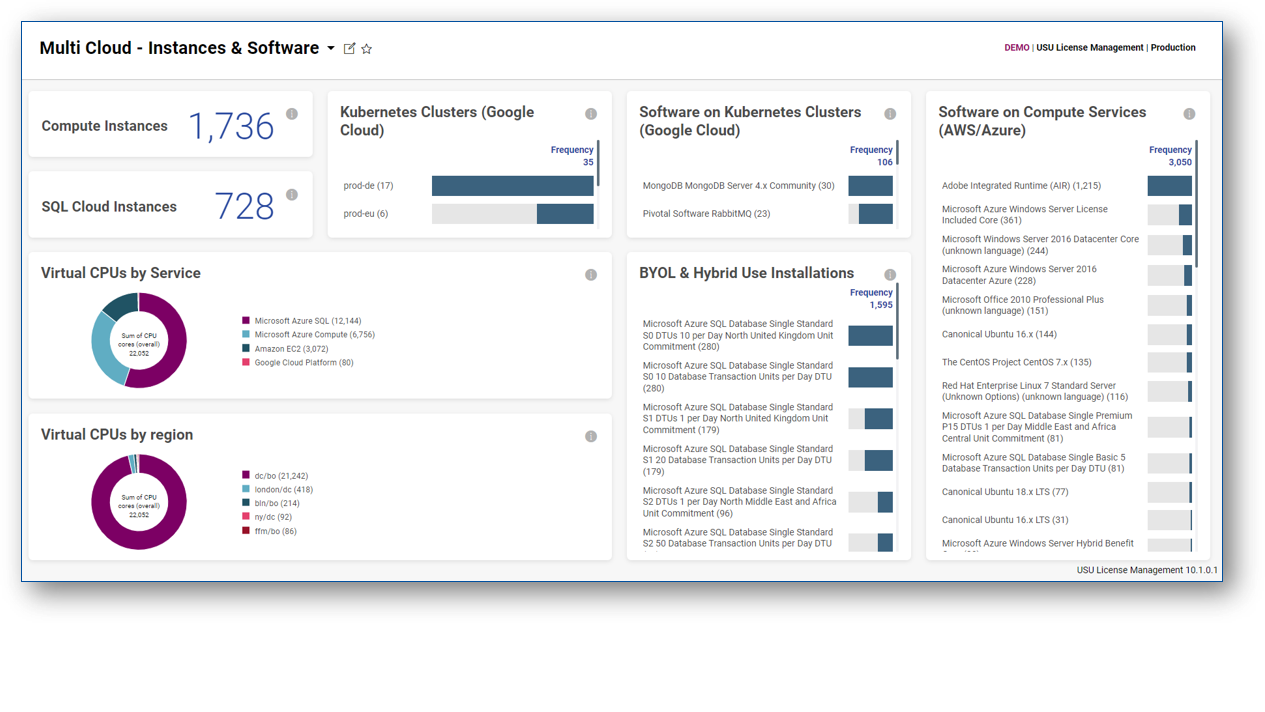
Task: Open info icon for Virtual CPUs by Service
Action: 591,275
